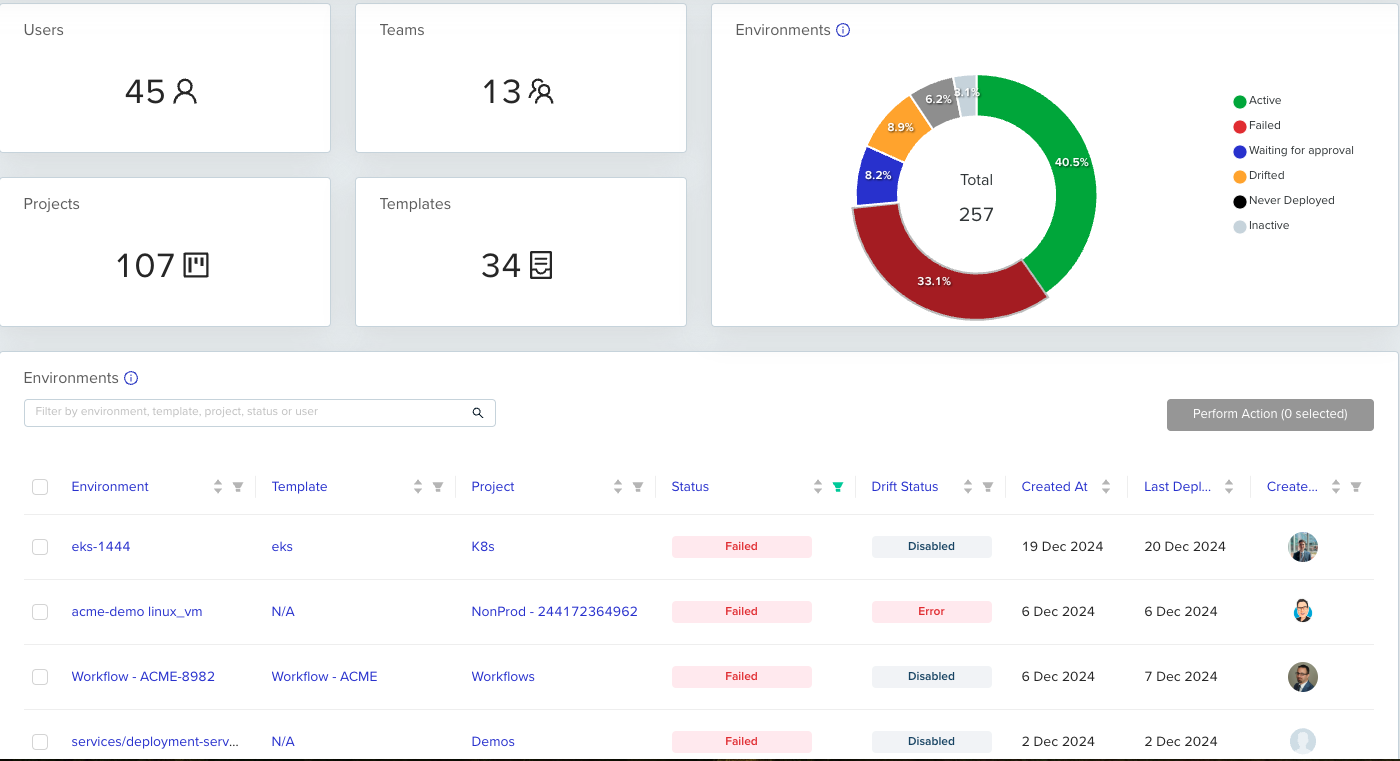Click the info icon beside the Environments chart title
The width and height of the screenshot is (1400, 761).
tap(843, 30)
